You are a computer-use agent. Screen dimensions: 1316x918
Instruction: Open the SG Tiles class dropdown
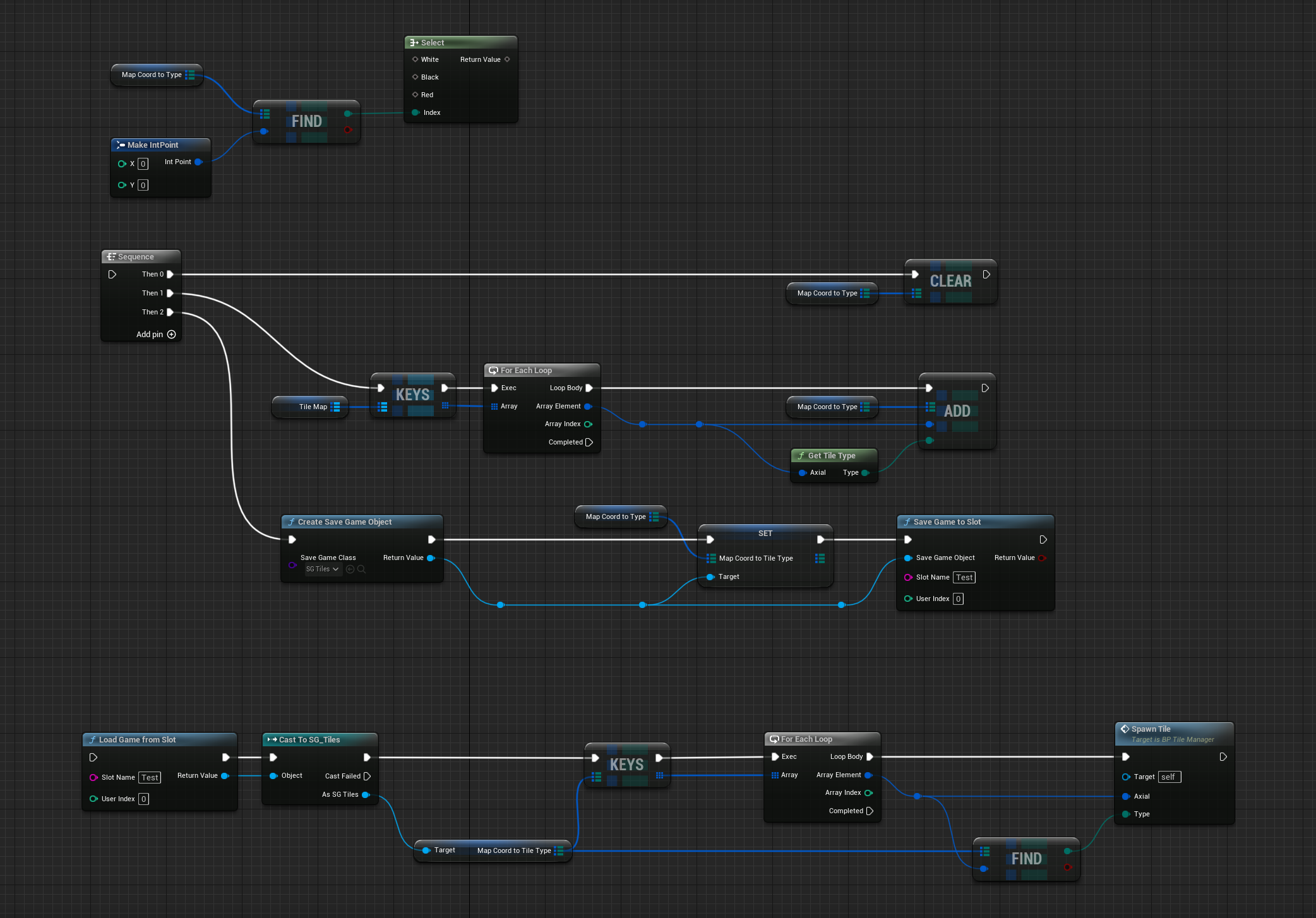(x=323, y=569)
